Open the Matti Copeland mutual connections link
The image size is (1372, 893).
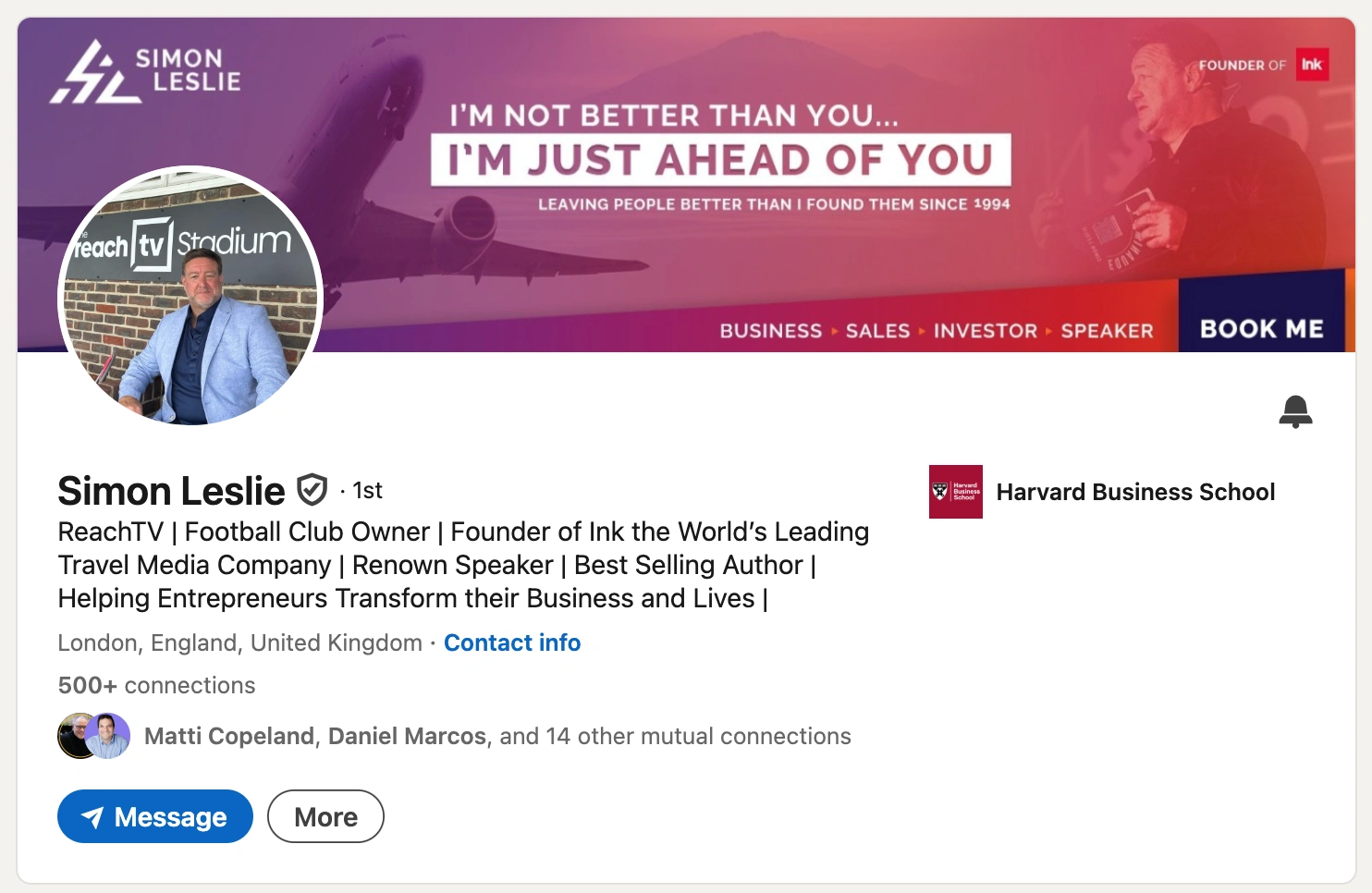229,736
